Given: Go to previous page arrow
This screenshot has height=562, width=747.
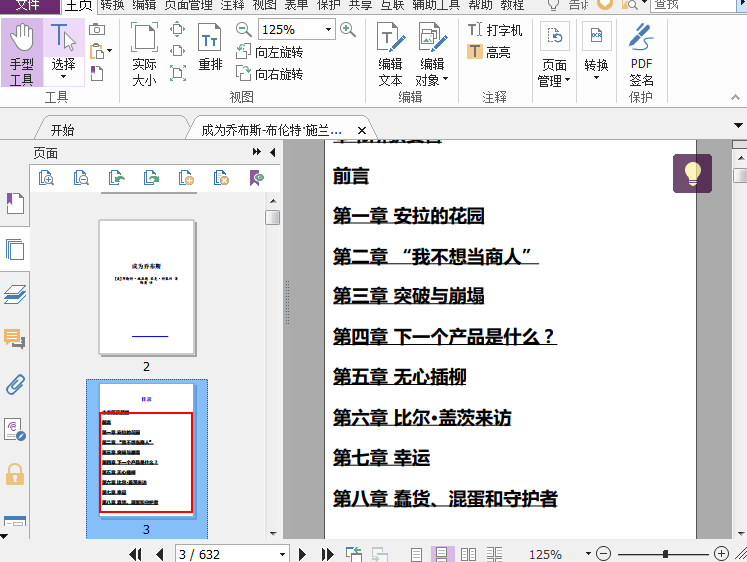Looking at the screenshot, I should [160, 554].
